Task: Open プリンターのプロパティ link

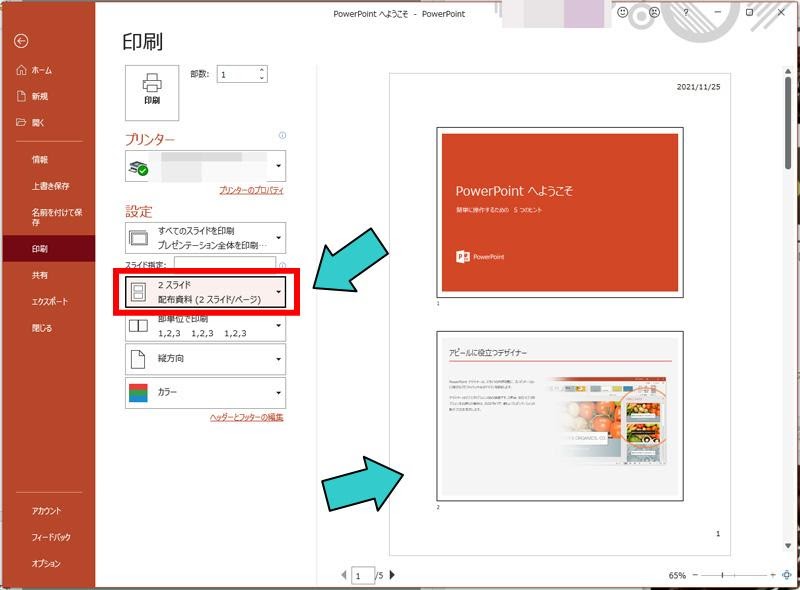Action: 251,190
